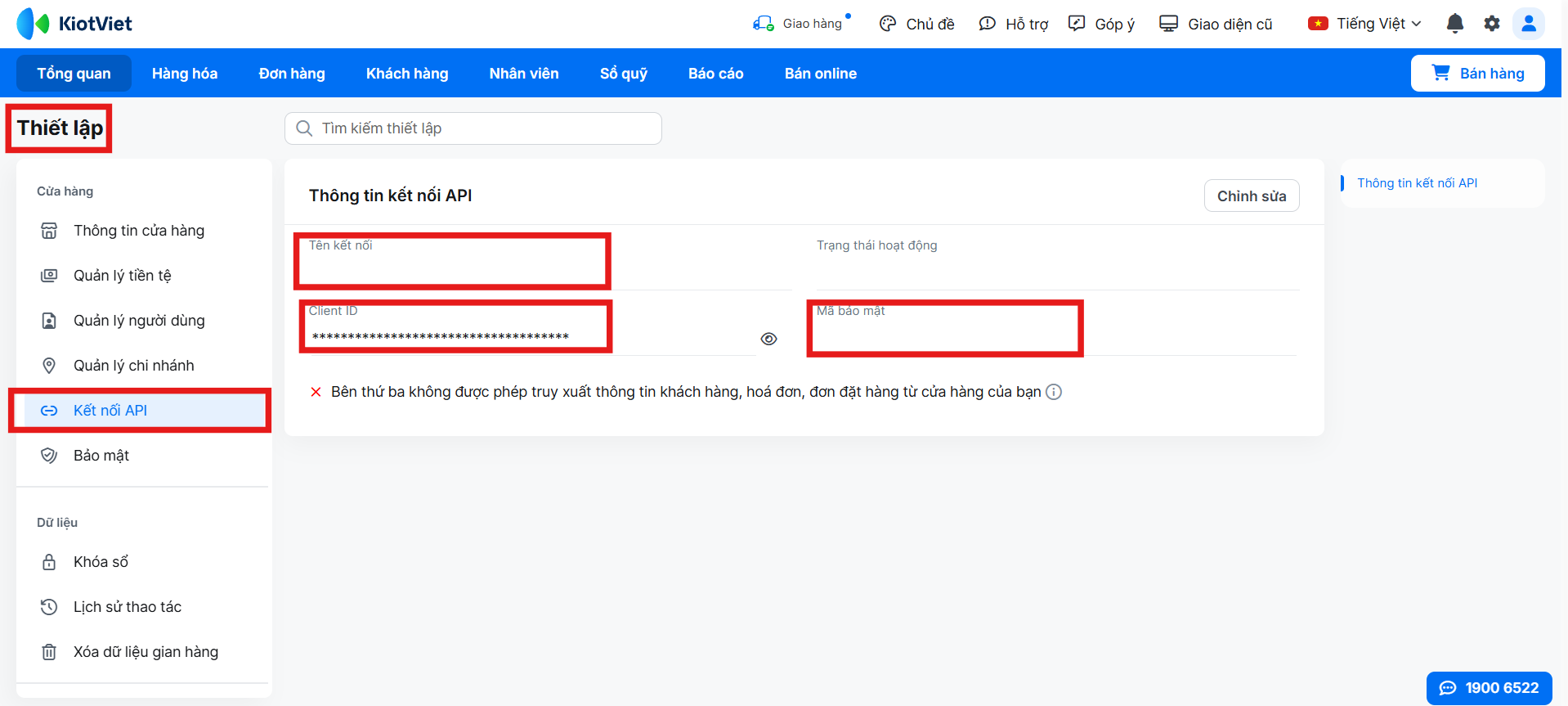The image size is (1568, 706).
Task: Select Lịch sử thao tác in sidebar
Action: click(143, 607)
